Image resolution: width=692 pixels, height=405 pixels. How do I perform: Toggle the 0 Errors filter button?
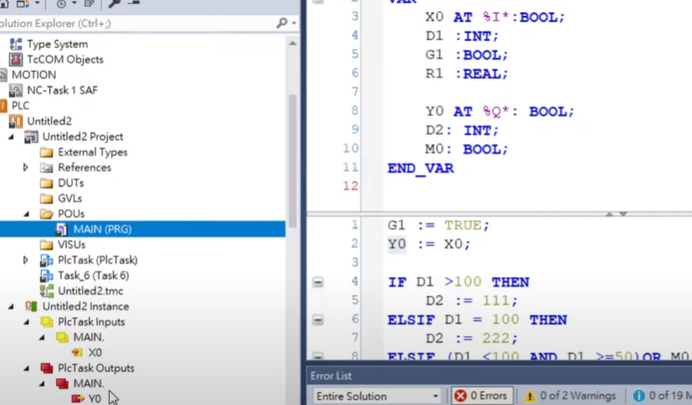[x=481, y=396]
